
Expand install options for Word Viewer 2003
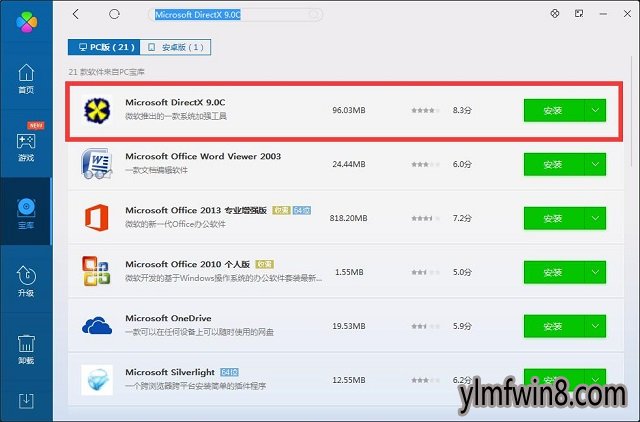tap(596, 164)
